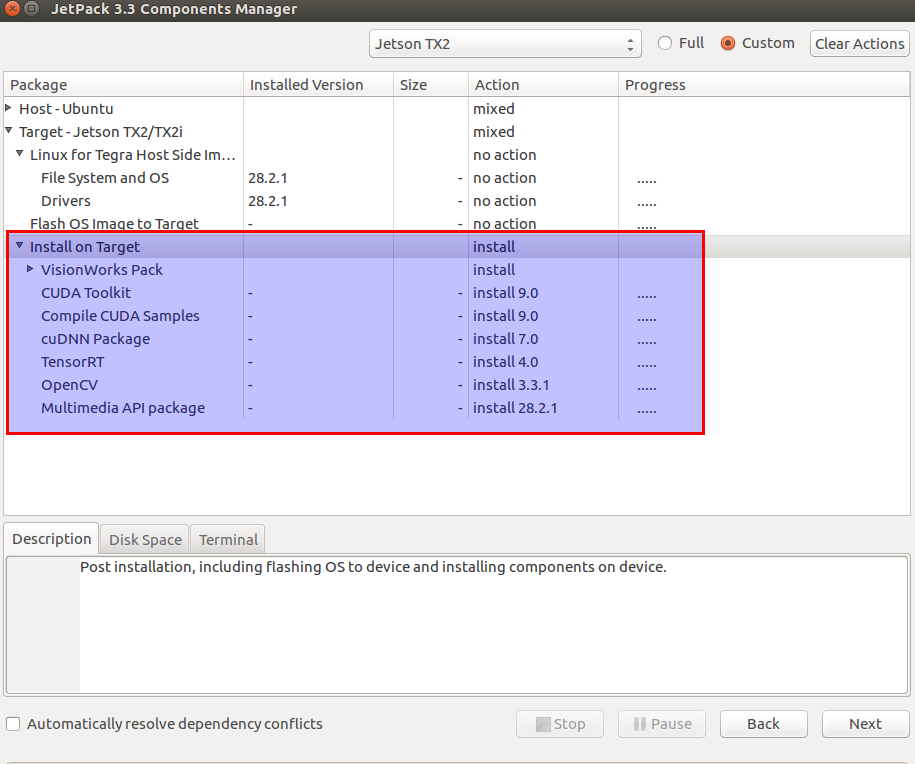Select the Description tab
The height and width of the screenshot is (764, 915).
pyautogui.click(x=51, y=538)
